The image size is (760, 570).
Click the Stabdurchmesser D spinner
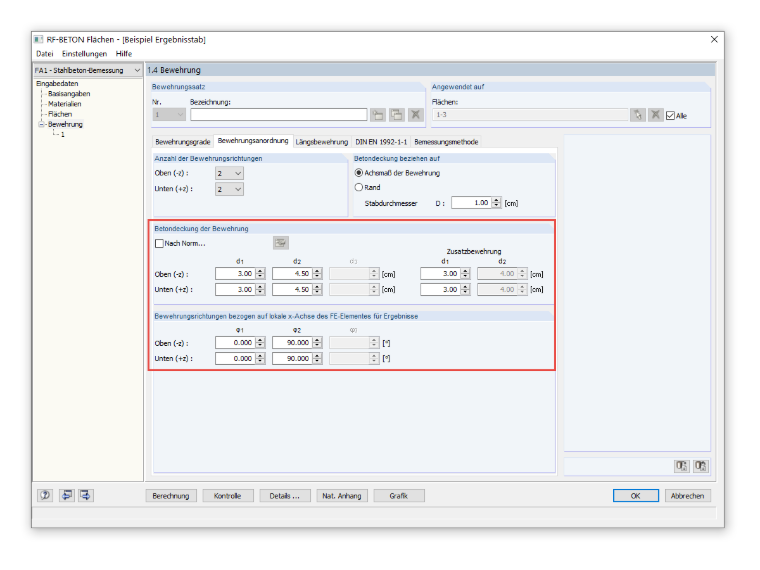tap(496, 203)
